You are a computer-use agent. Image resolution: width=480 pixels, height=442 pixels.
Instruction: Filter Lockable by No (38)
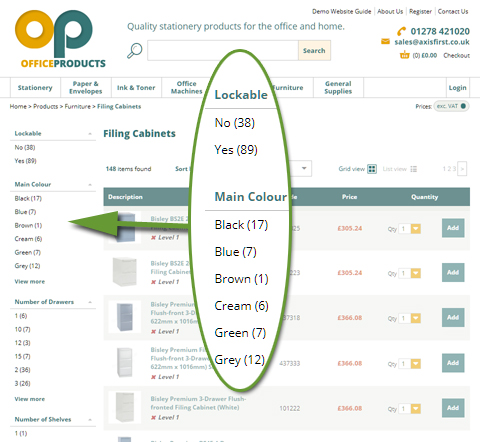click(x=25, y=147)
